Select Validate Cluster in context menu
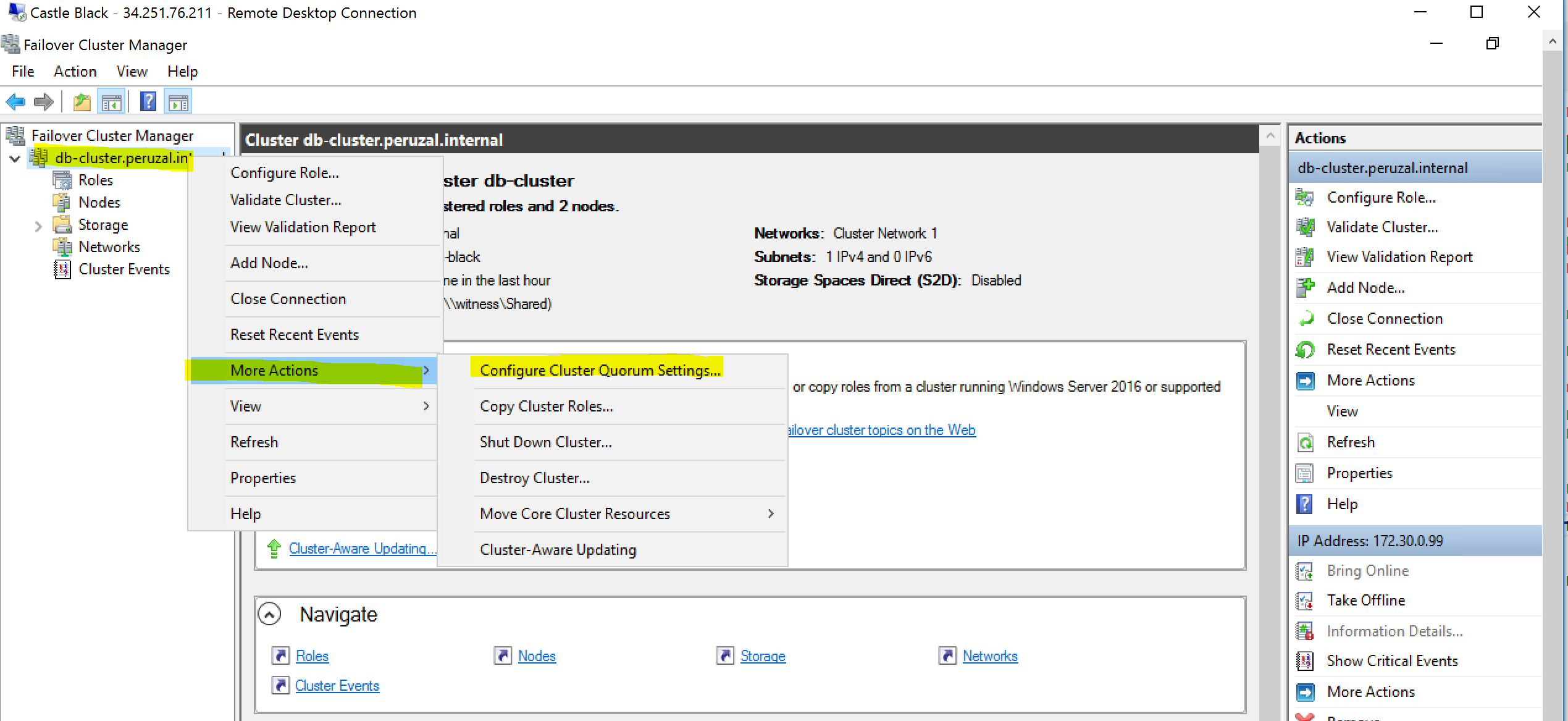This screenshot has height=721, width=1568. coord(286,200)
